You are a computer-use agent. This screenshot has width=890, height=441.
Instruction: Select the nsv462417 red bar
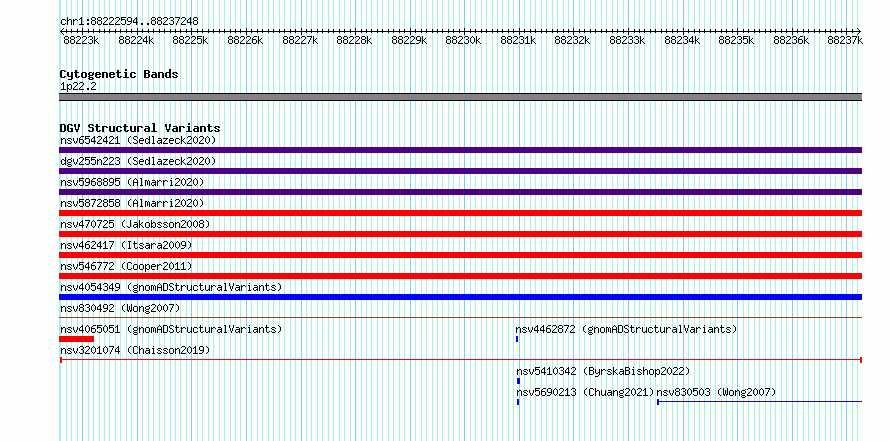460,255
